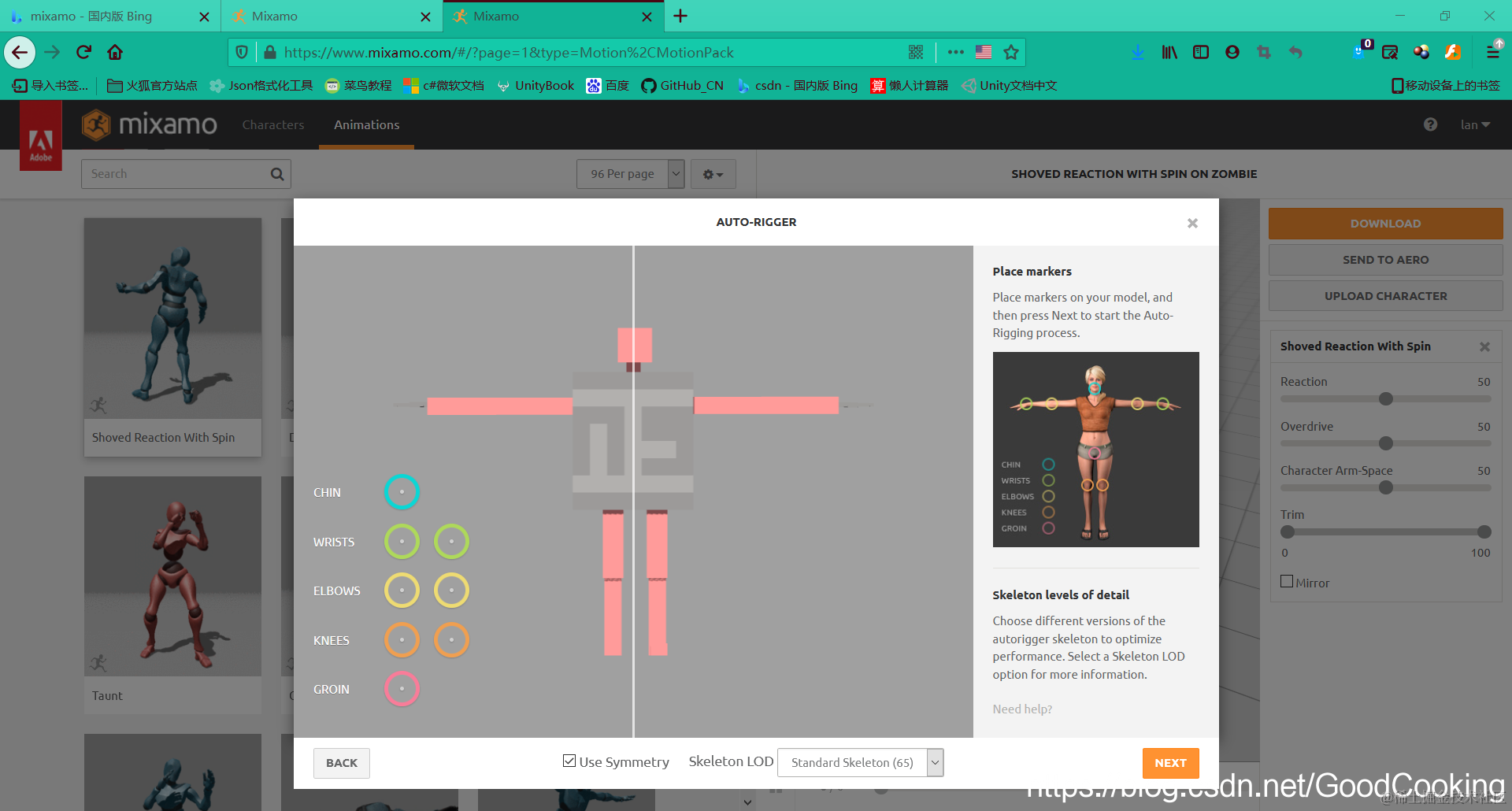The image size is (1512, 811).
Task: Select the Shoved Reaction With Spin thumbnail
Action: pos(172,318)
